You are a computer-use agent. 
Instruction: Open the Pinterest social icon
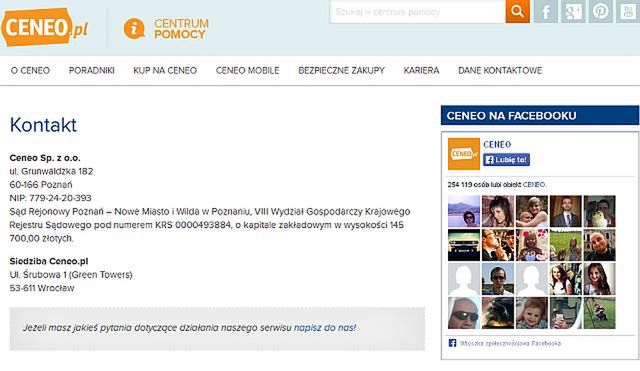[x=600, y=11]
